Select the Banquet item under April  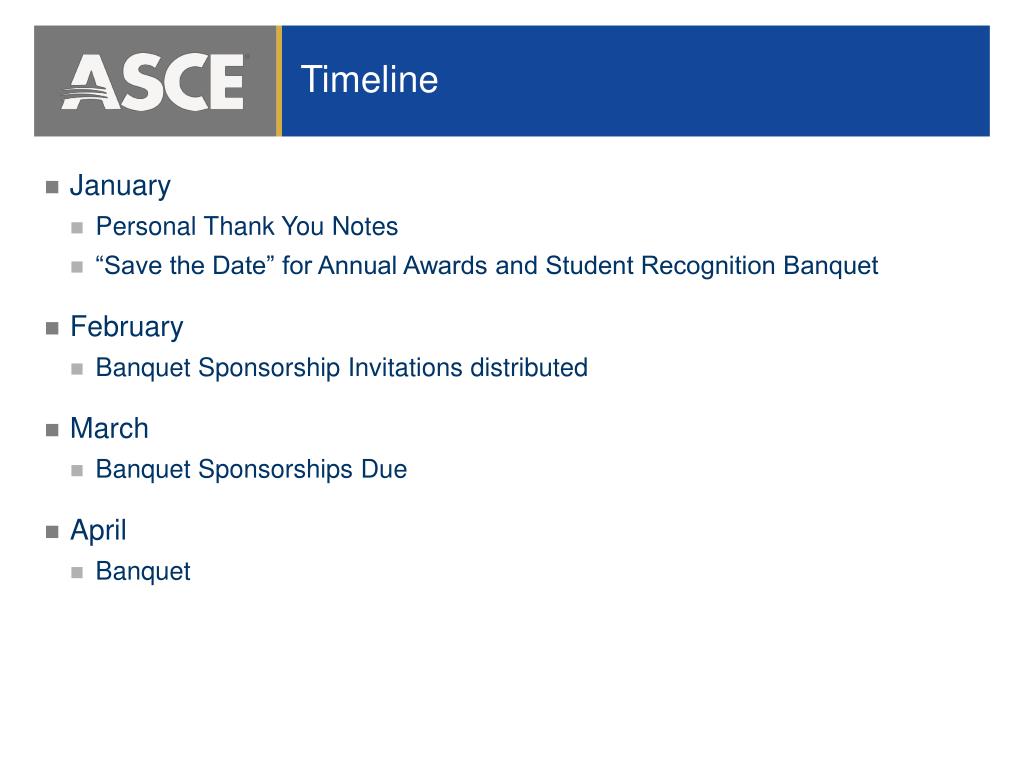(143, 571)
